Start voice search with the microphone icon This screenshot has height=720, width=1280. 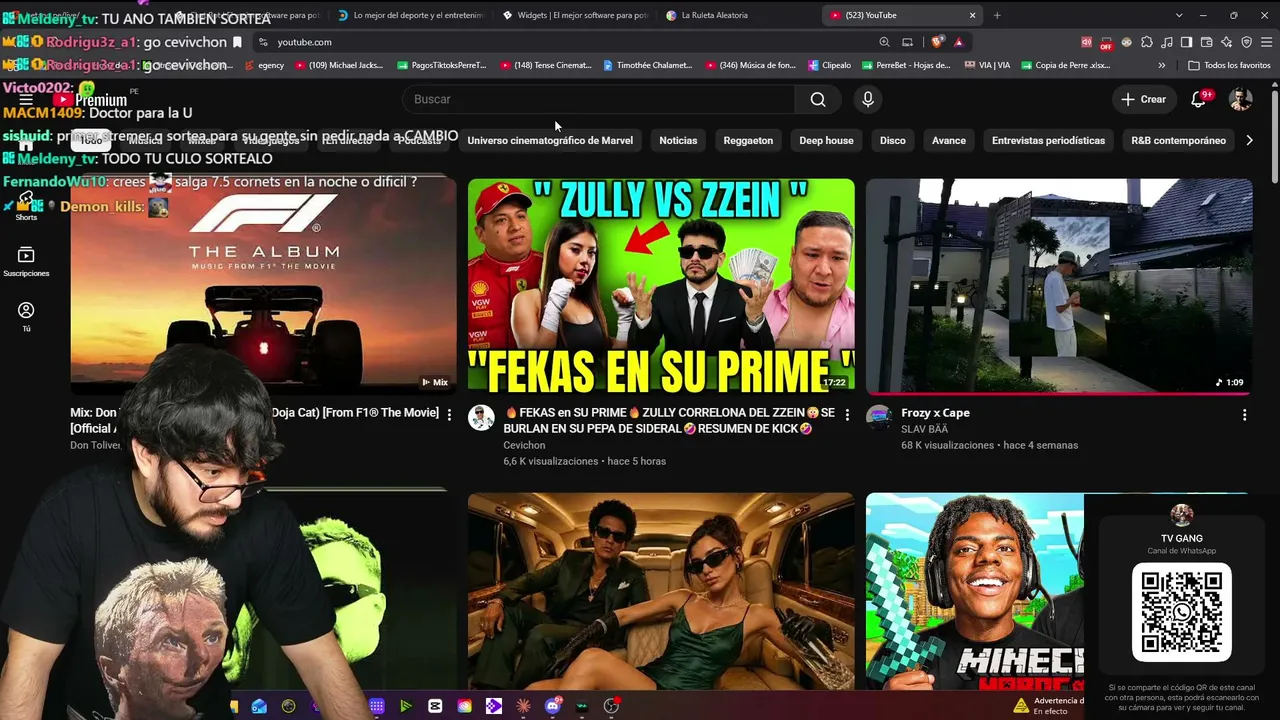coord(868,99)
